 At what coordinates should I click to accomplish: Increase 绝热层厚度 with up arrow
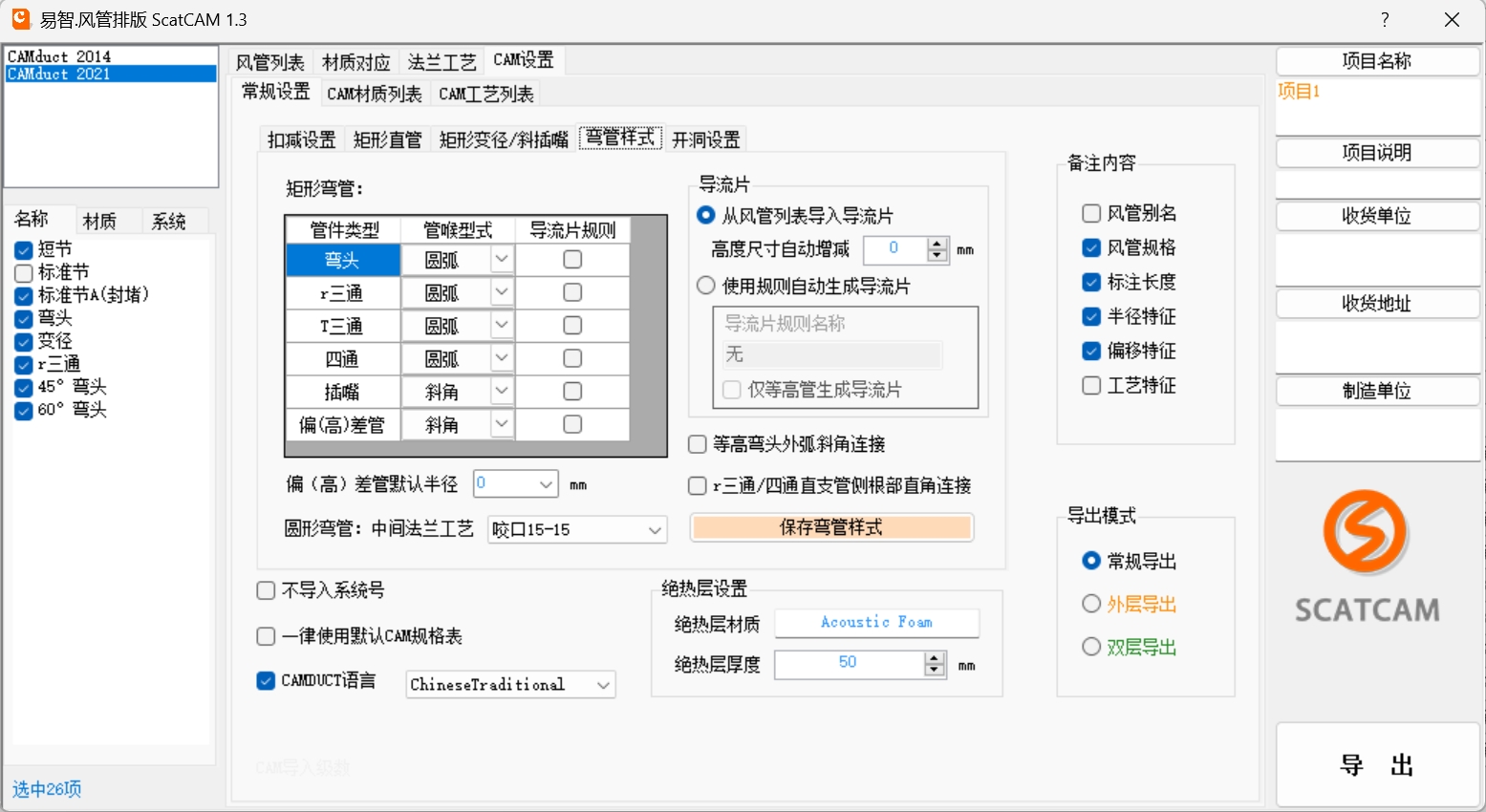coord(935,657)
